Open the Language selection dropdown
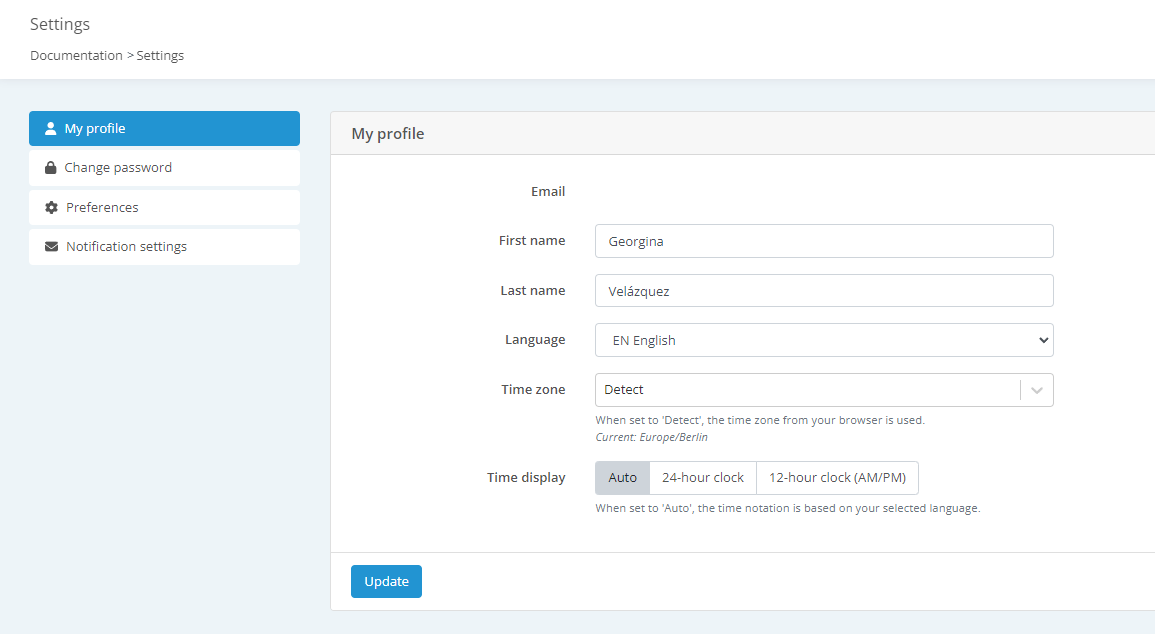 (x=823, y=340)
